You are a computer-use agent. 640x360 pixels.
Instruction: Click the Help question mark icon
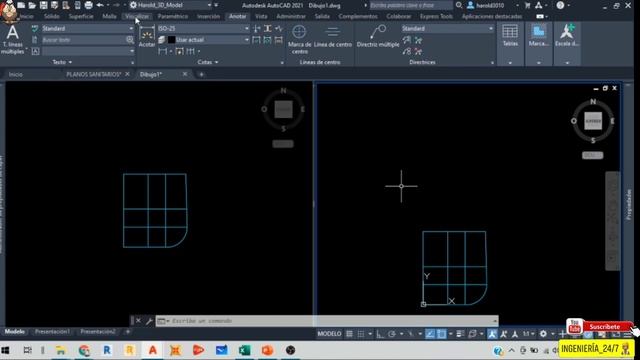click(x=560, y=5)
